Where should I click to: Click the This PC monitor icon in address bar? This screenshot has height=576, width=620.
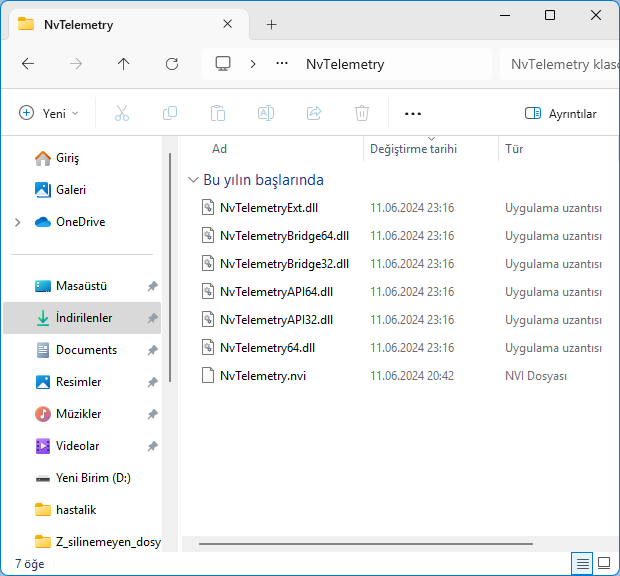[x=223, y=64]
